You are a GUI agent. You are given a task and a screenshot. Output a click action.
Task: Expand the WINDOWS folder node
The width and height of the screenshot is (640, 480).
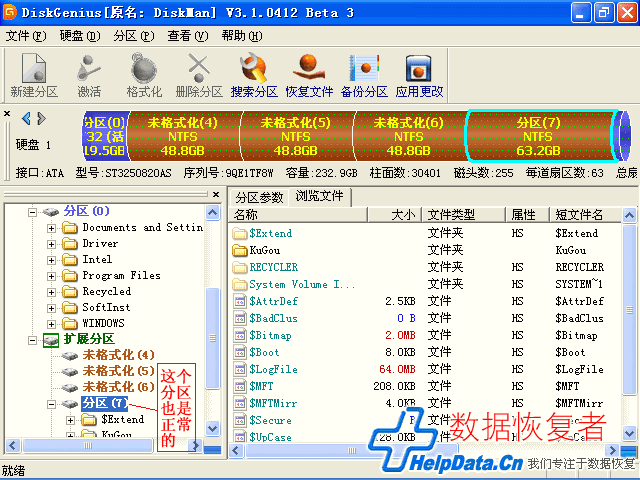[x=51, y=324]
